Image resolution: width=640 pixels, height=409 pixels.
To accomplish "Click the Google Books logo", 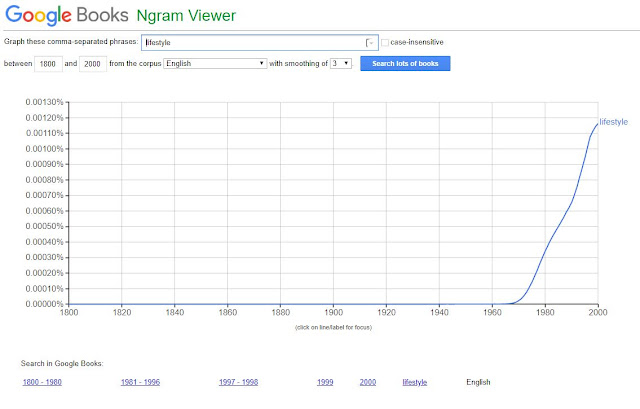I will click(x=67, y=15).
